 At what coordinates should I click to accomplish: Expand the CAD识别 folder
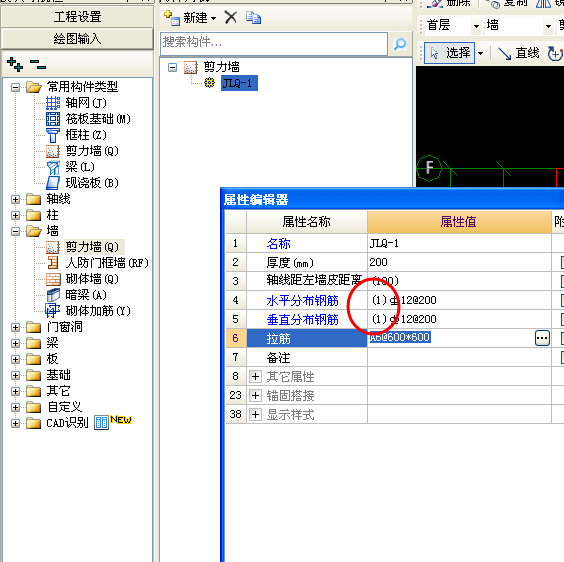15,423
